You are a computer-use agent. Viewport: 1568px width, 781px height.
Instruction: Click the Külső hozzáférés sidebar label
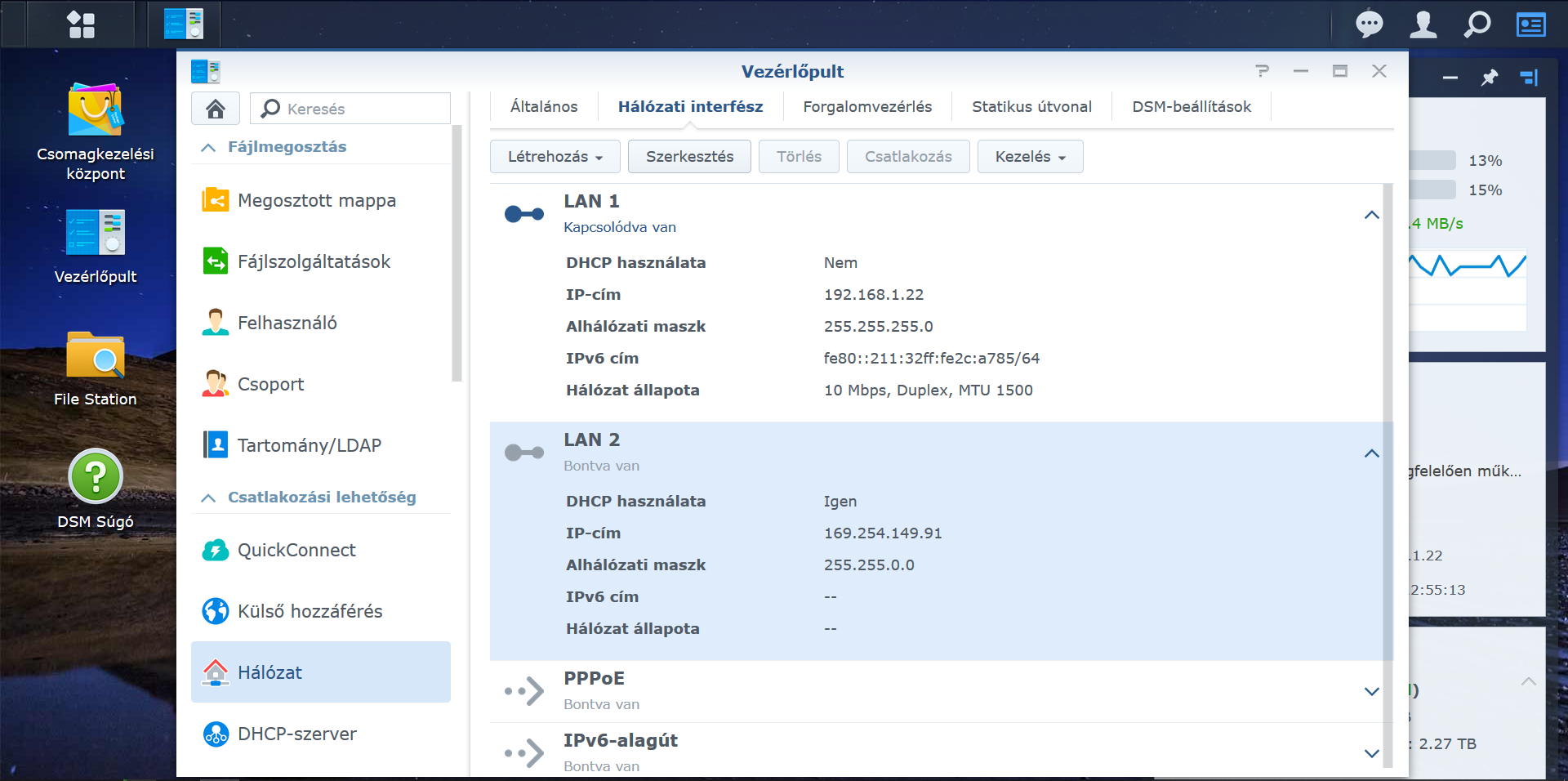pyautogui.click(x=310, y=611)
